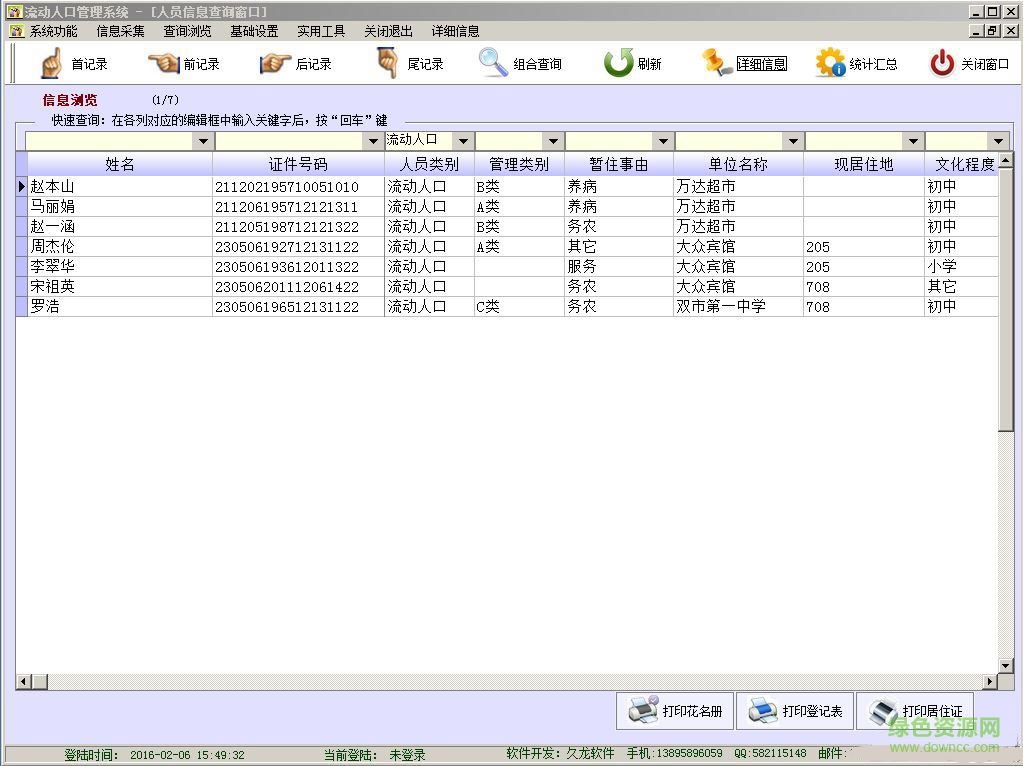The image size is (1023, 766).
Task: Open the 查询浏览 menu
Action: [187, 31]
